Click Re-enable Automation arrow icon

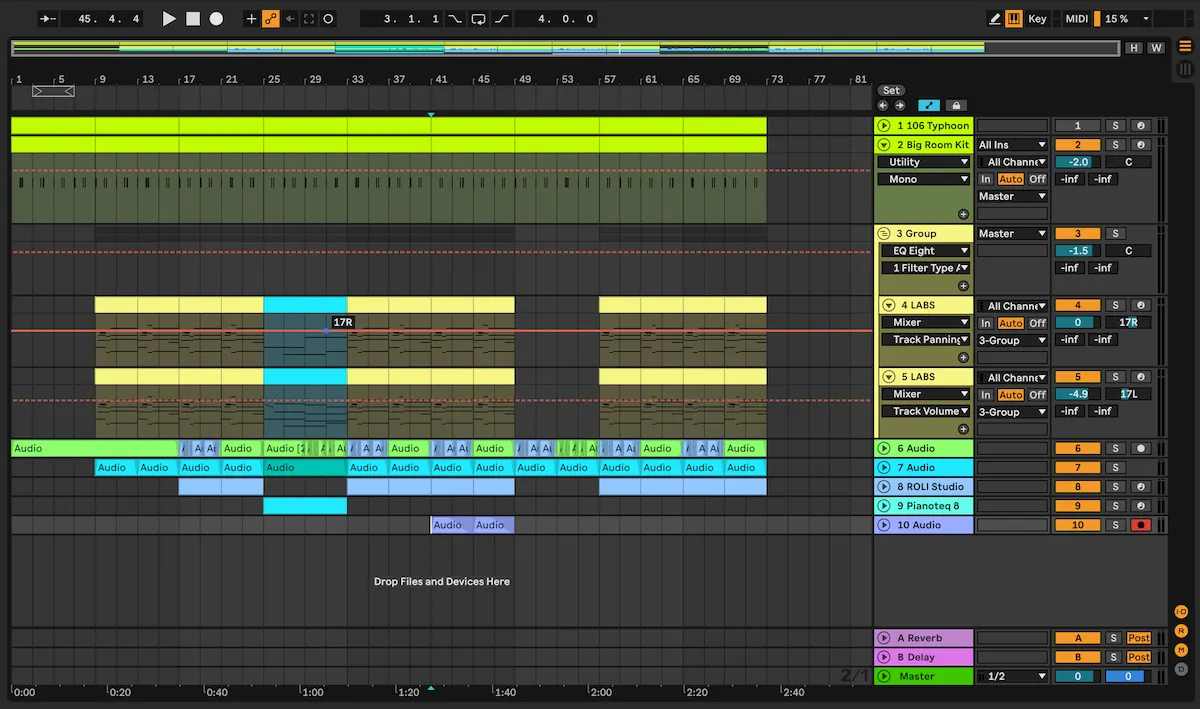tap(290, 19)
